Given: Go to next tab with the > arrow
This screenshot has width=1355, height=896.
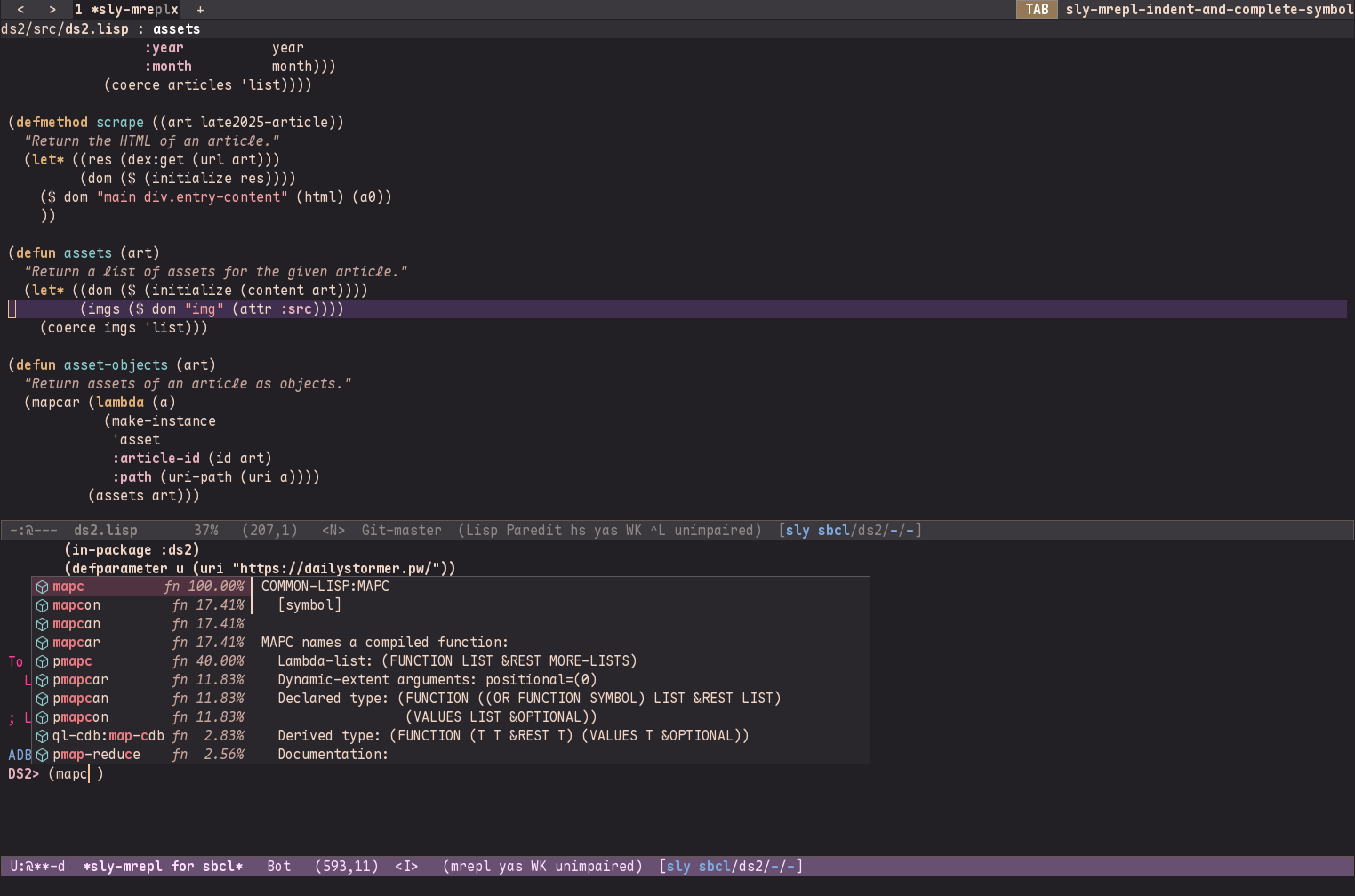Looking at the screenshot, I should tap(52, 10).
